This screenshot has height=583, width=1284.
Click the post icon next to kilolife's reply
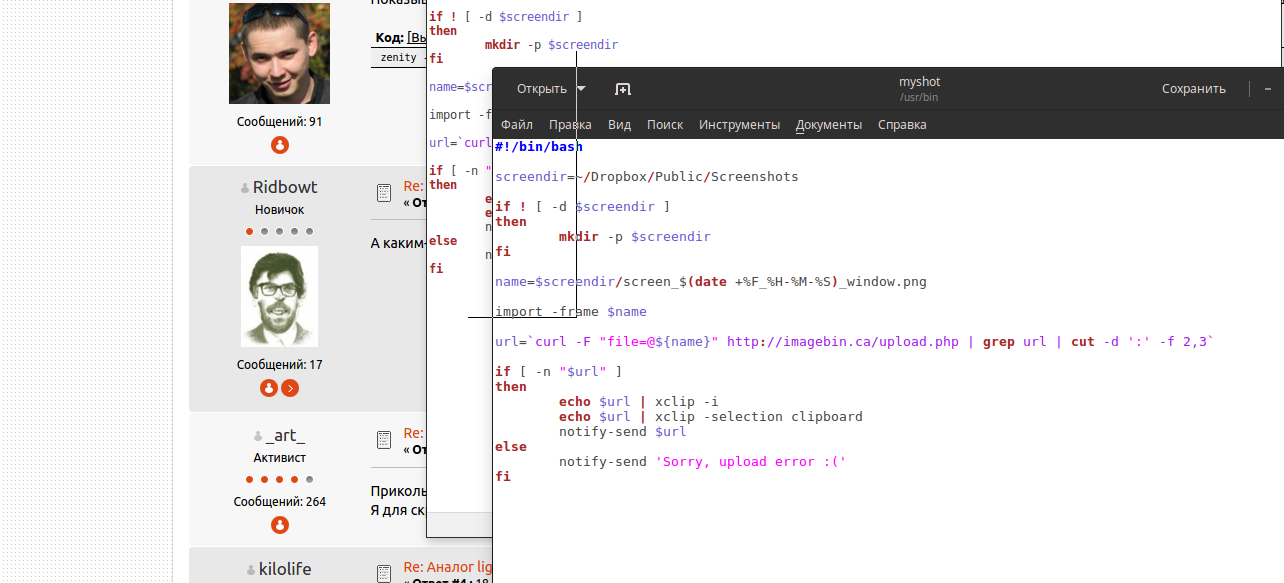coord(384,573)
